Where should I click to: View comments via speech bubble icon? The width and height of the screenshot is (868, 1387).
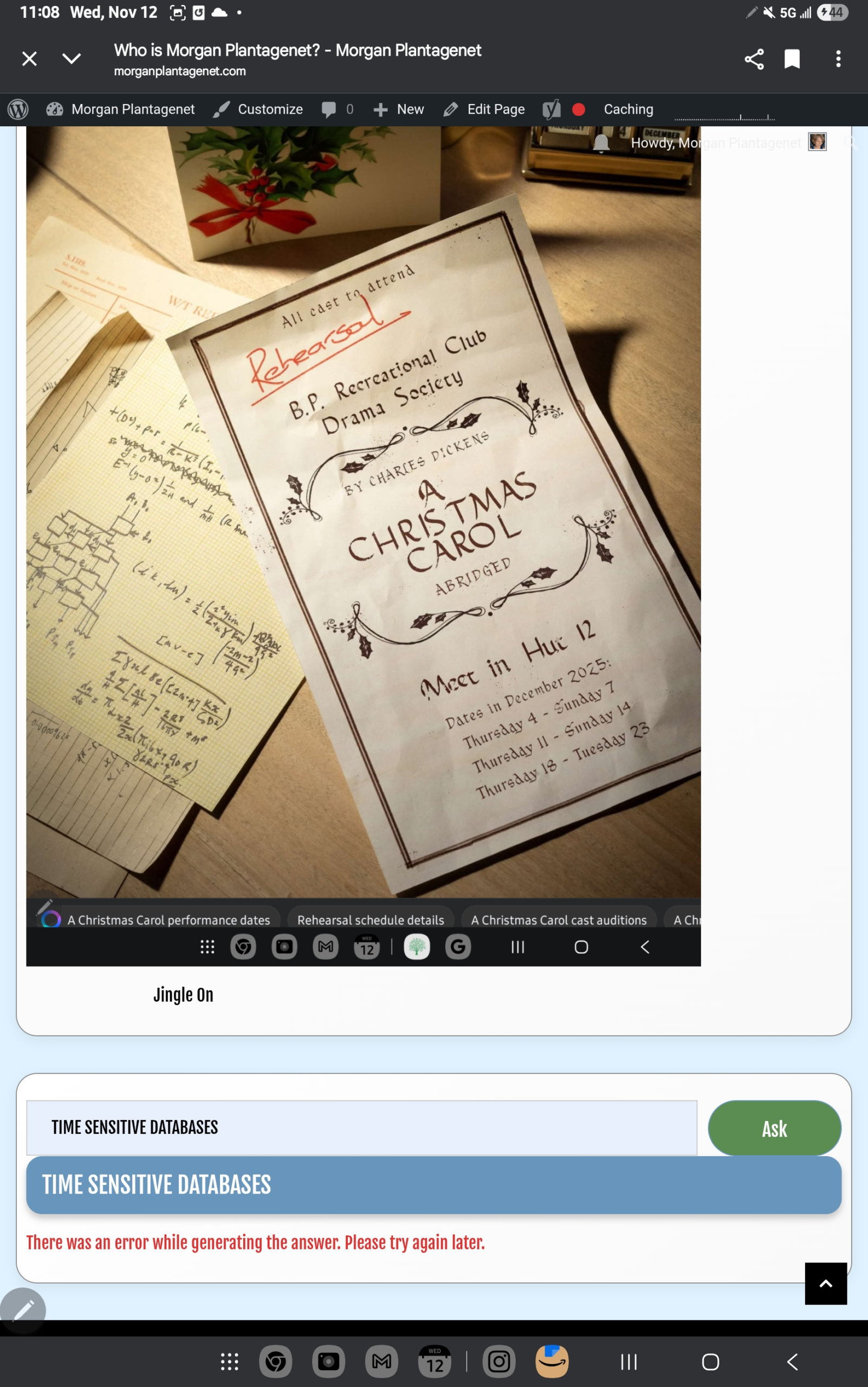pos(336,109)
